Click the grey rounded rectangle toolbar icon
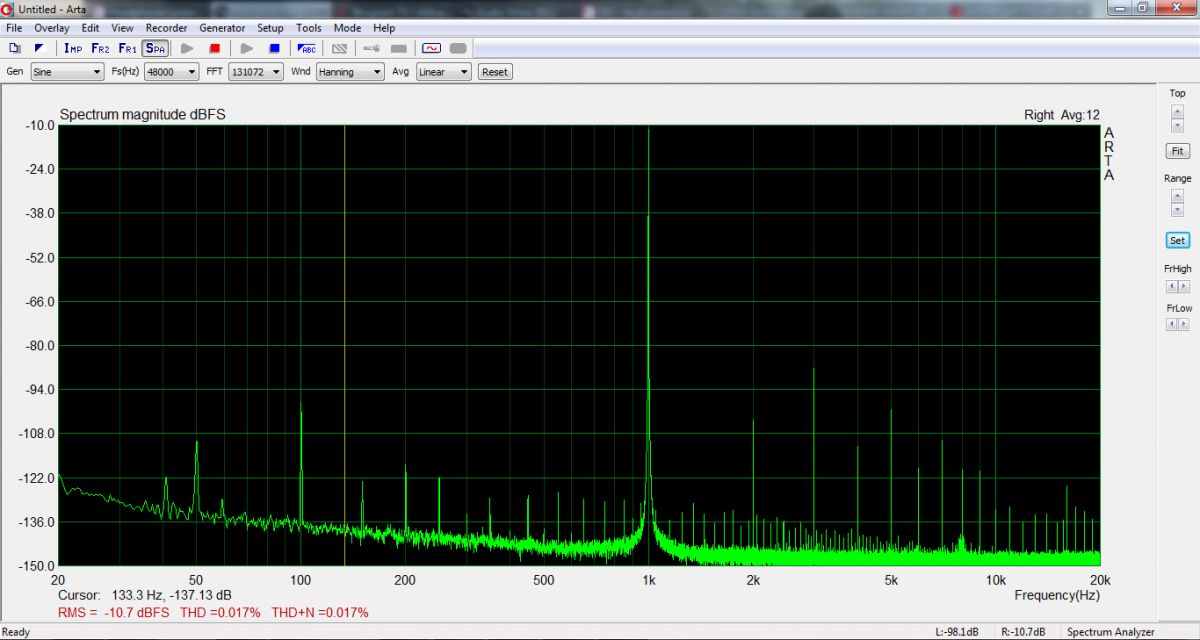The image size is (1200, 640). pos(458,48)
